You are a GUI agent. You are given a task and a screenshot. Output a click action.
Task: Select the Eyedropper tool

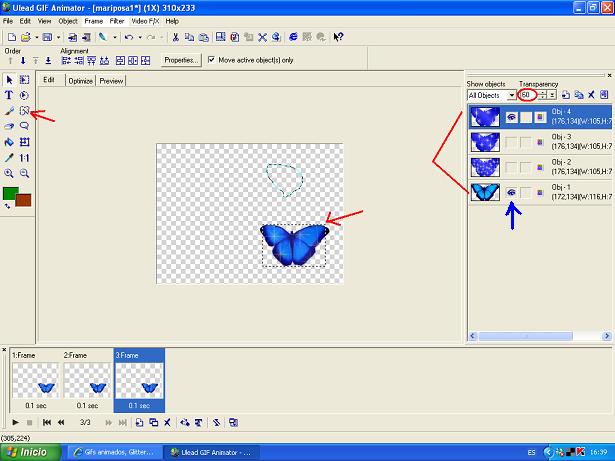9,158
